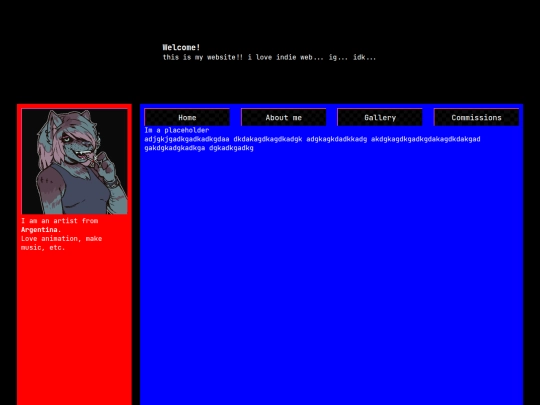The width and height of the screenshot is (540, 405).
Task: Click the bold "Argentina." text
Action: [41, 230]
